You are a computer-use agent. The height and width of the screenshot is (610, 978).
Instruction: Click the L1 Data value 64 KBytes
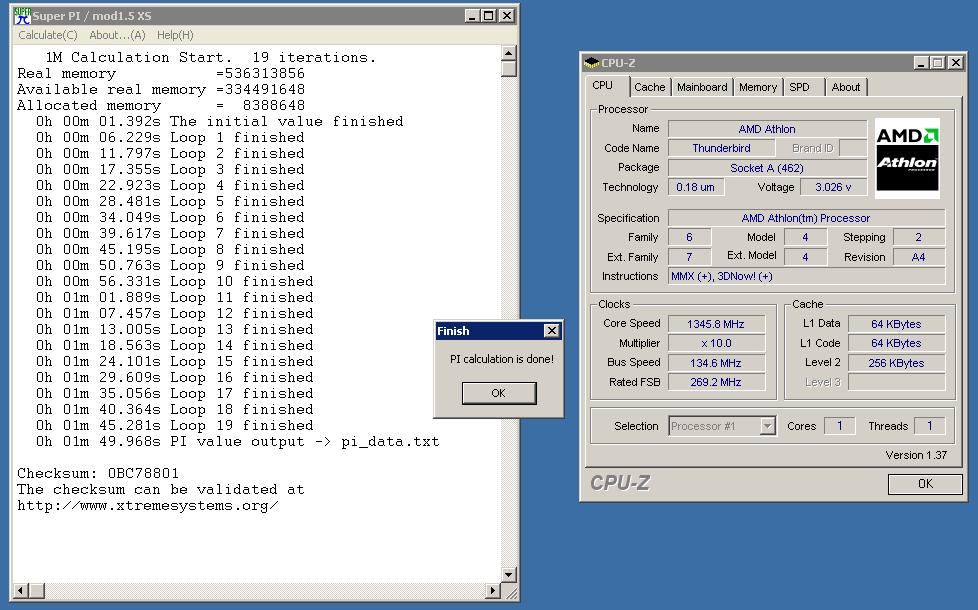tap(896, 324)
